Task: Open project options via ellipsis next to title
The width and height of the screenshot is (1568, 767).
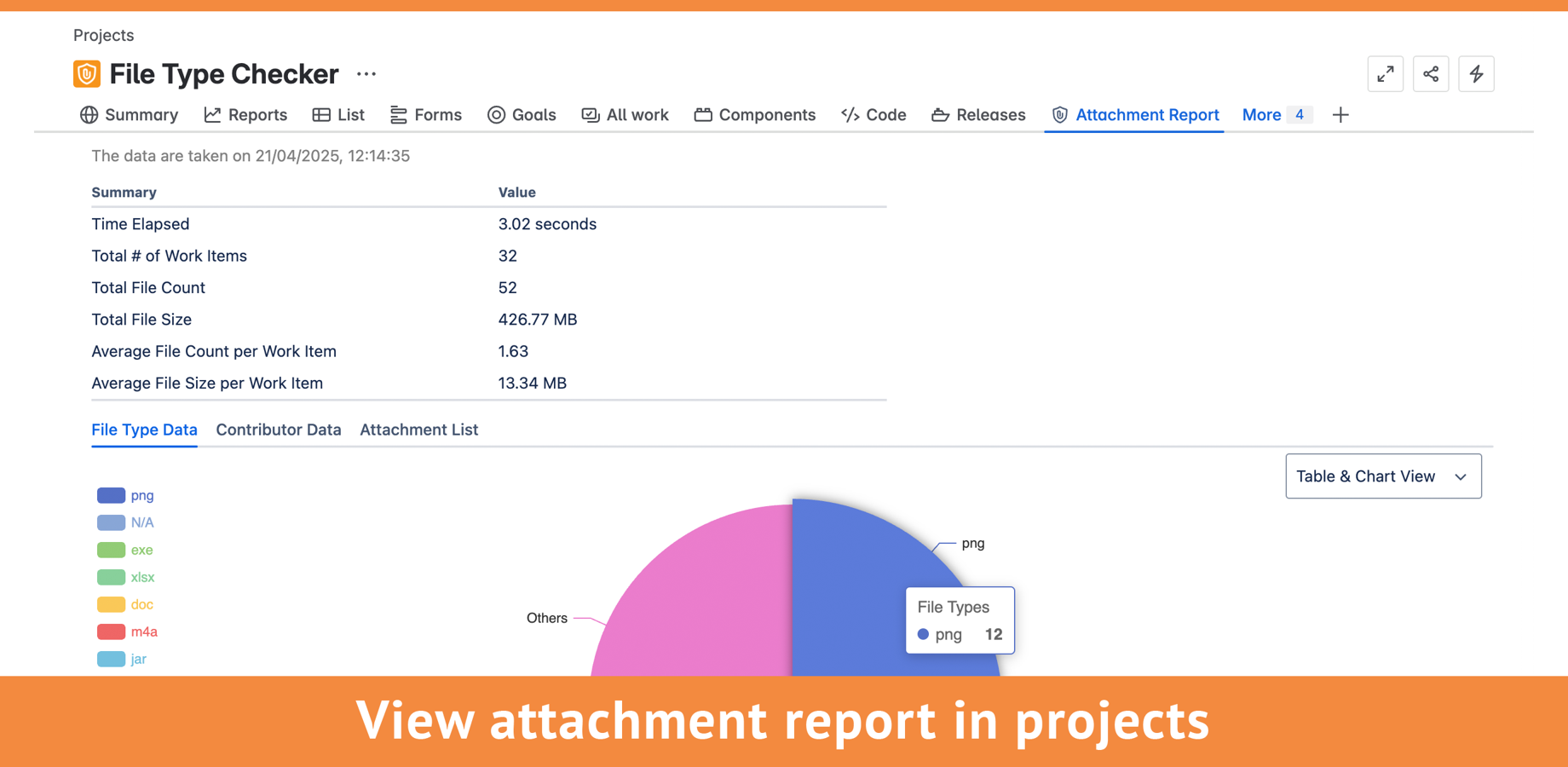Action: 366,74
